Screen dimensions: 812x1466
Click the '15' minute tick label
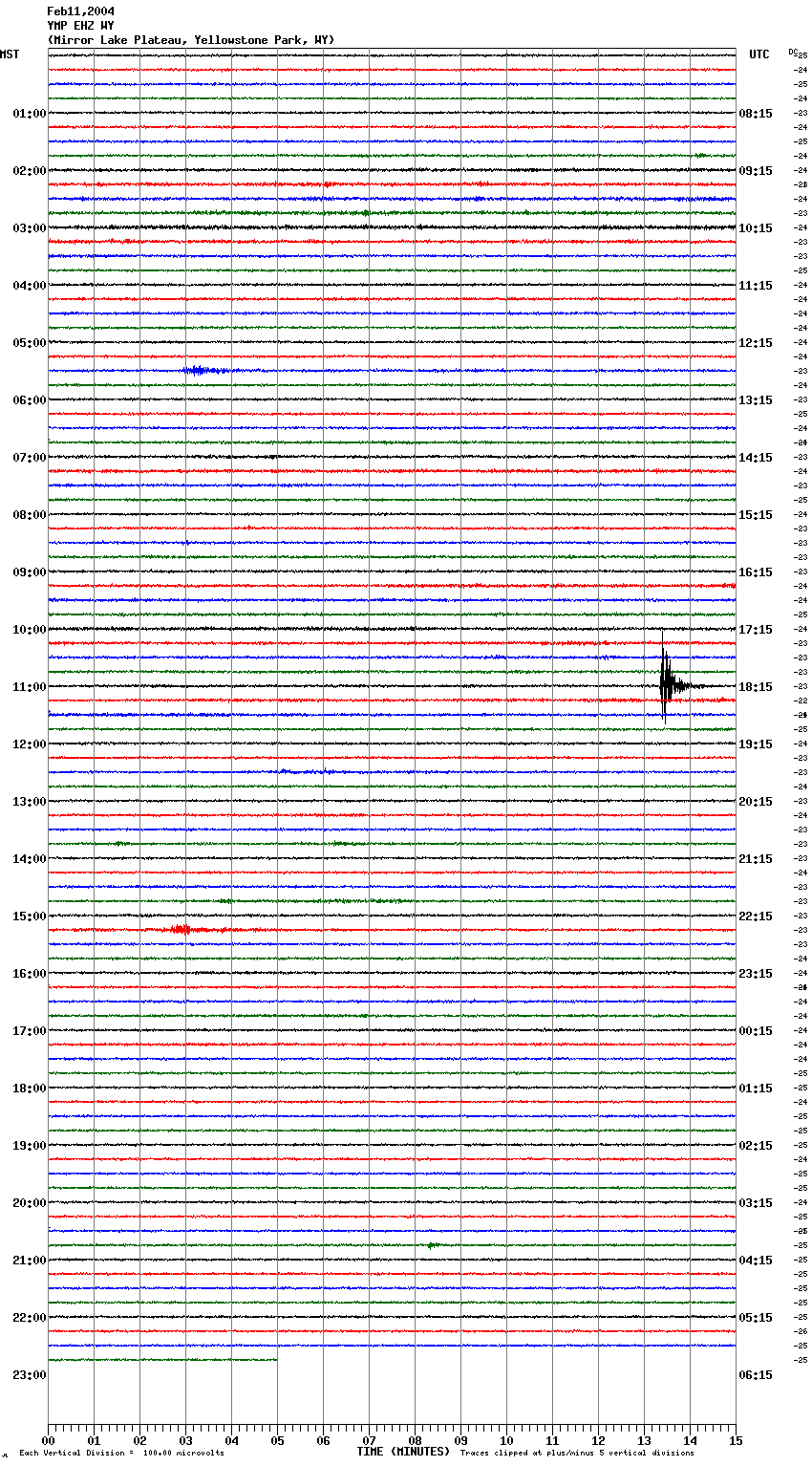[x=736, y=1440]
